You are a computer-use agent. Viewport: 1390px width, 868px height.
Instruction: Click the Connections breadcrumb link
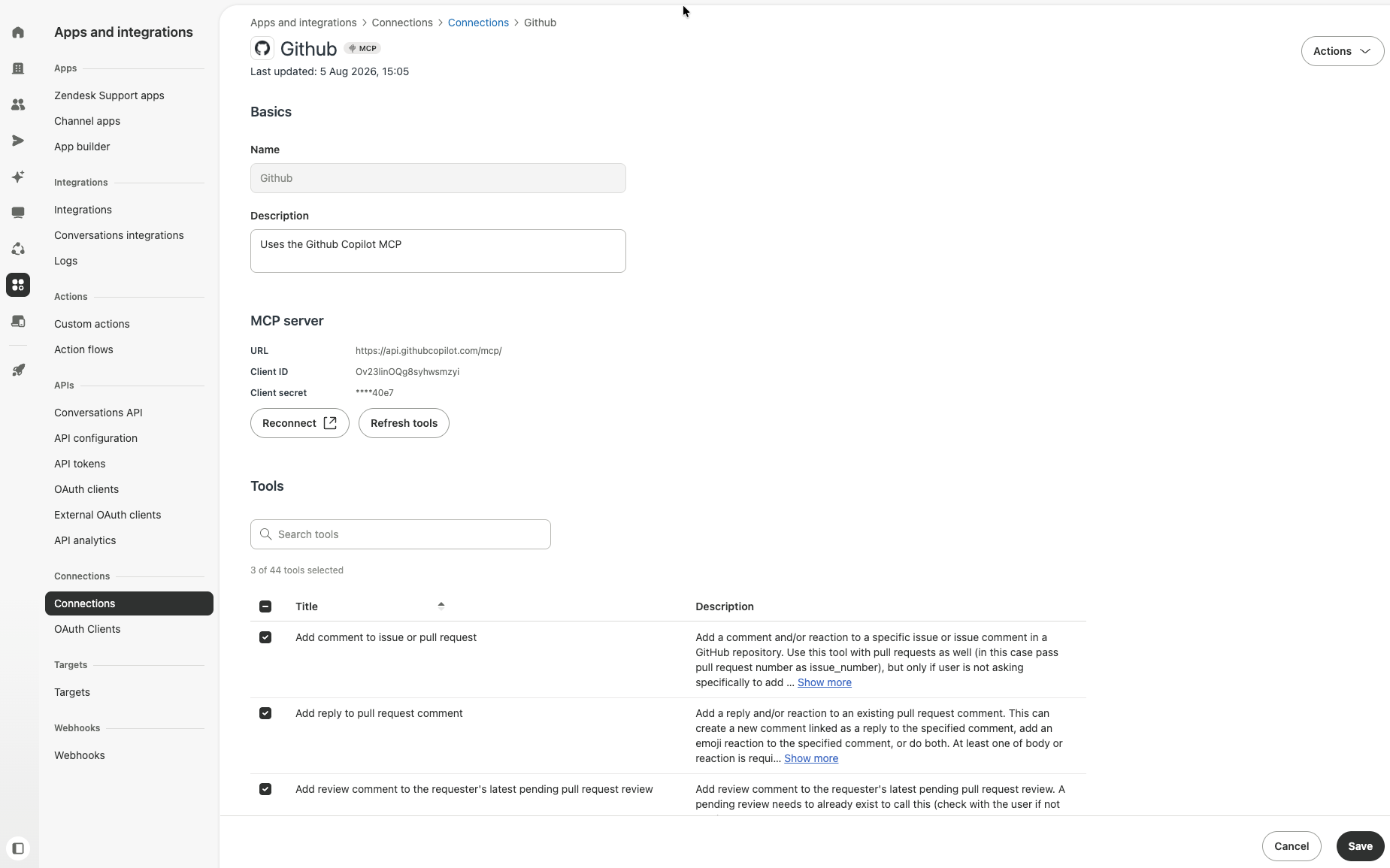(478, 23)
